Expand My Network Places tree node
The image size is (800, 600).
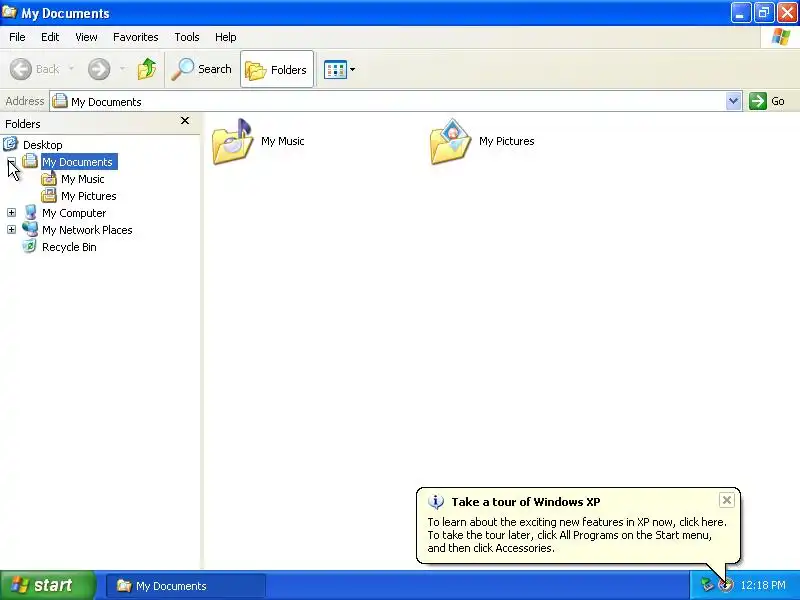11,230
